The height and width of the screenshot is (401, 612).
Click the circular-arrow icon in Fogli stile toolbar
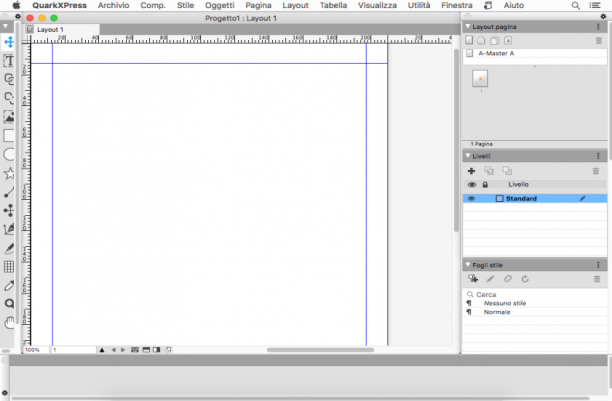[525, 279]
